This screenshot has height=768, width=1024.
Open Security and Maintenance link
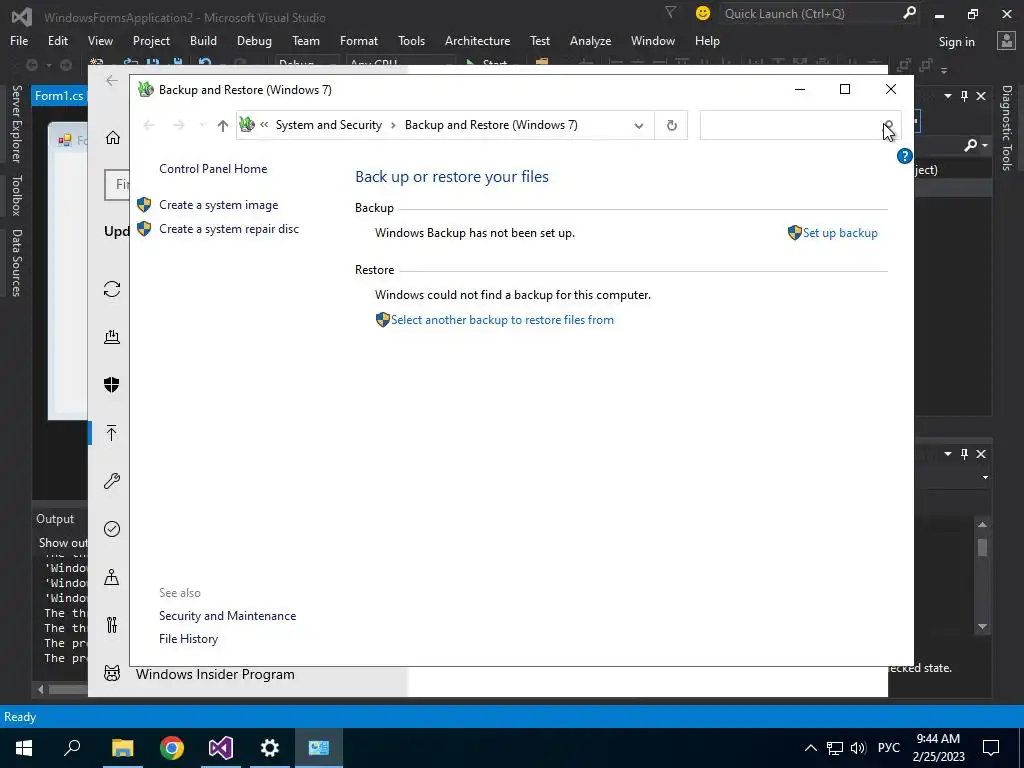[x=227, y=616]
